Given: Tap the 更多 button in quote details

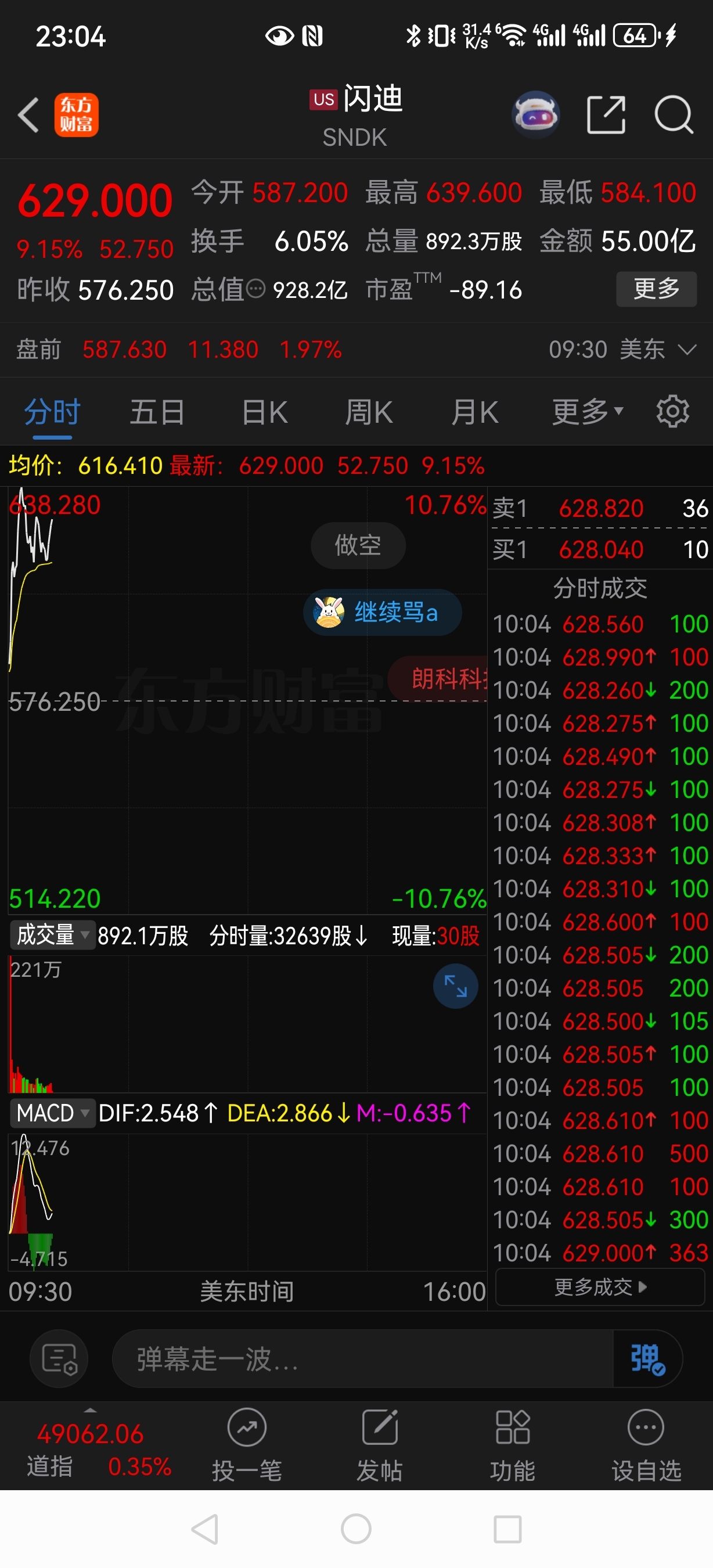Looking at the screenshot, I should click(x=657, y=289).
